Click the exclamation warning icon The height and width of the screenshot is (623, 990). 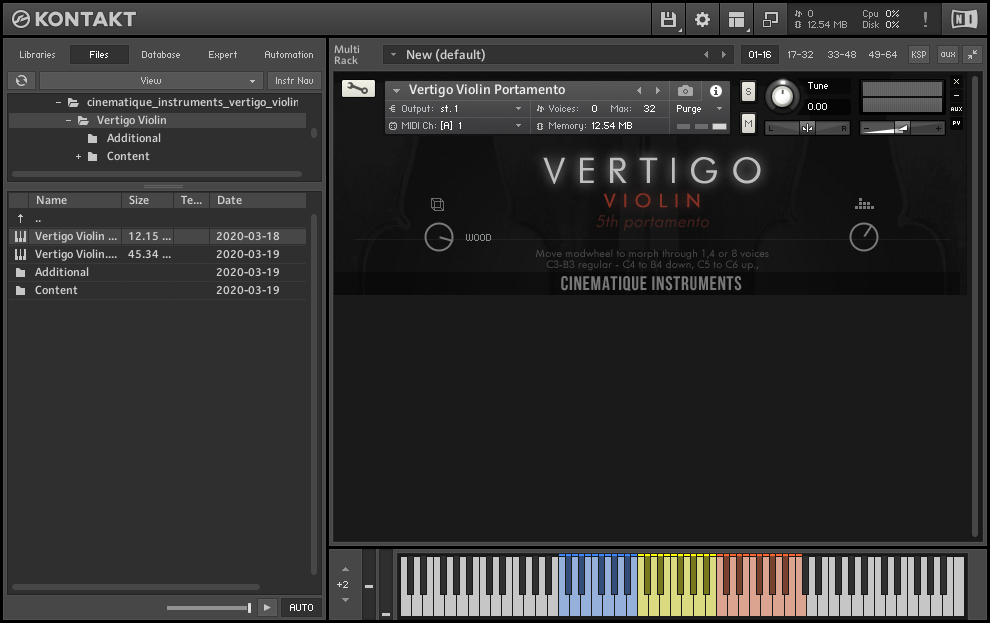[x=925, y=18]
